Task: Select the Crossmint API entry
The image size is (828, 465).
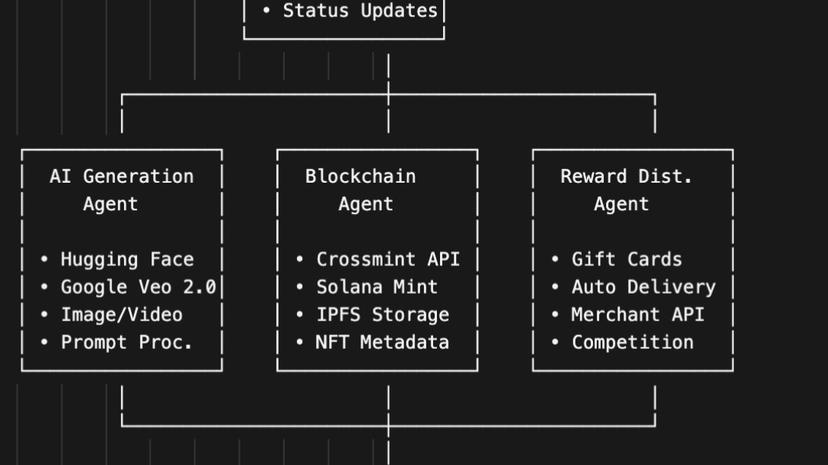Action: click(388, 259)
